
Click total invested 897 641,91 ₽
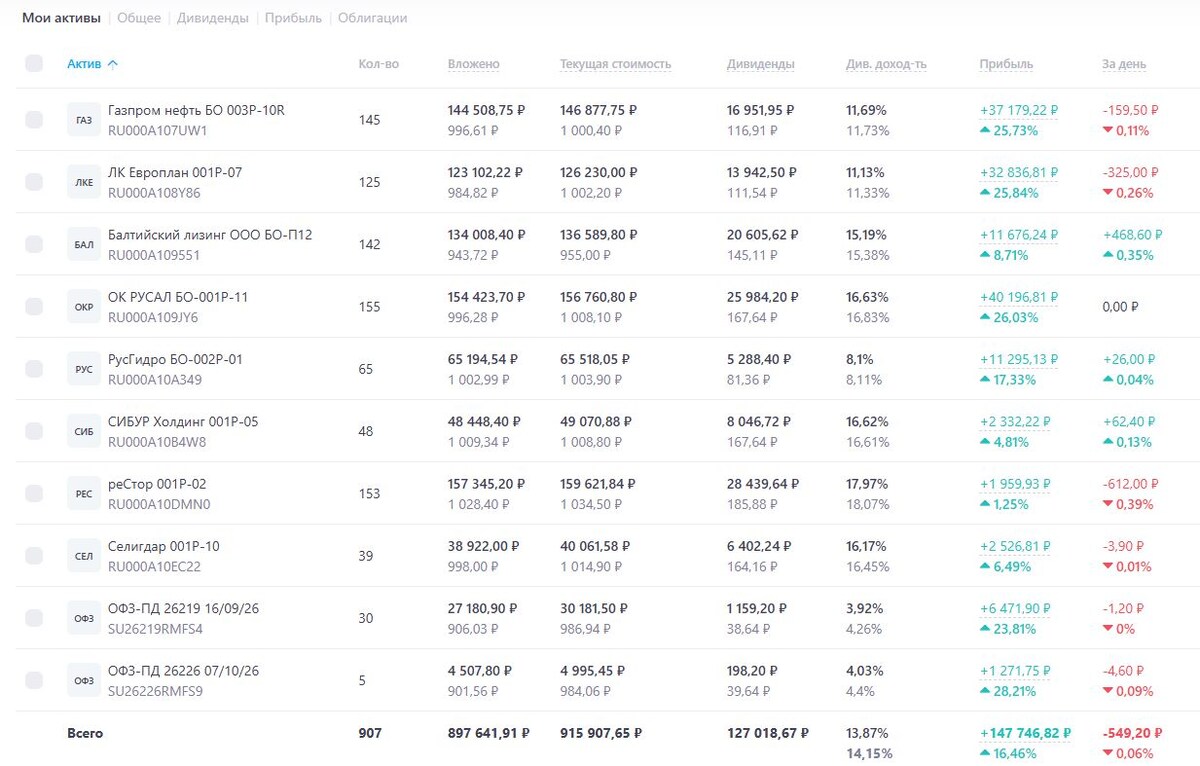point(488,733)
